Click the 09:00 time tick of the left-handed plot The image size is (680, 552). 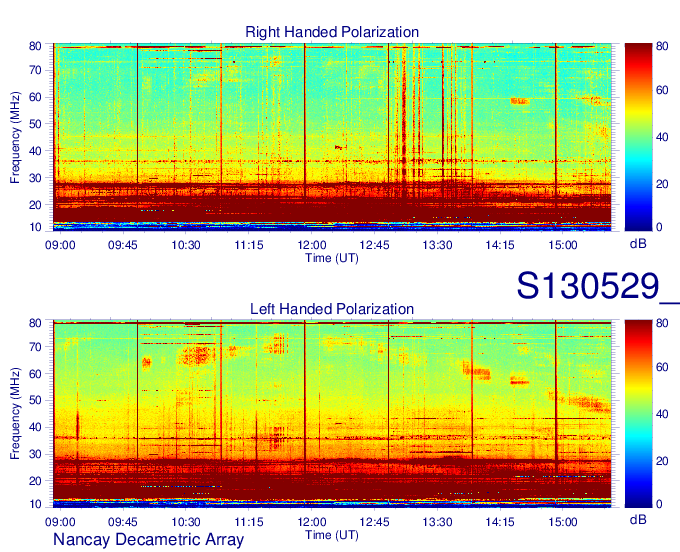(60, 522)
